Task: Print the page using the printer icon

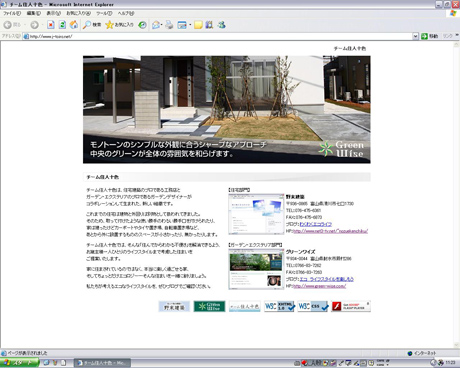Action: [x=169, y=25]
